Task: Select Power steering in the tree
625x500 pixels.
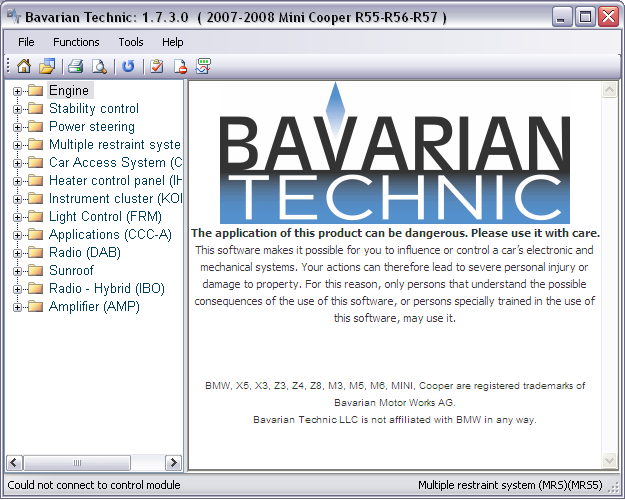Action: 92,126
